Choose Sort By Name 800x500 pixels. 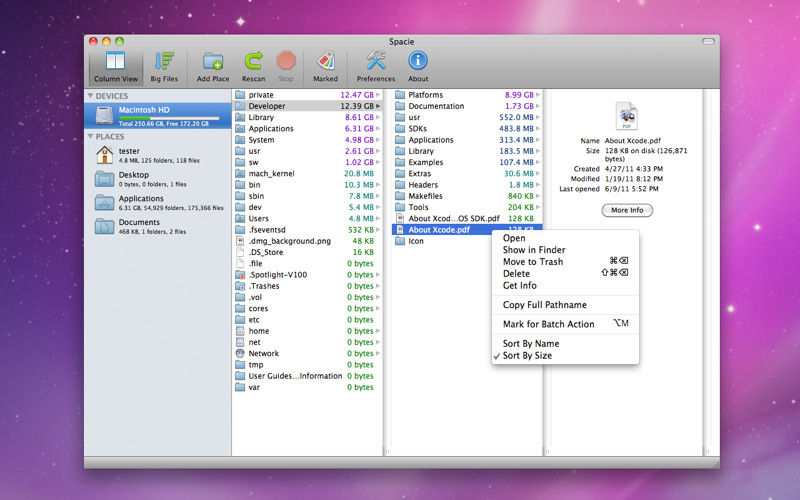point(565,343)
